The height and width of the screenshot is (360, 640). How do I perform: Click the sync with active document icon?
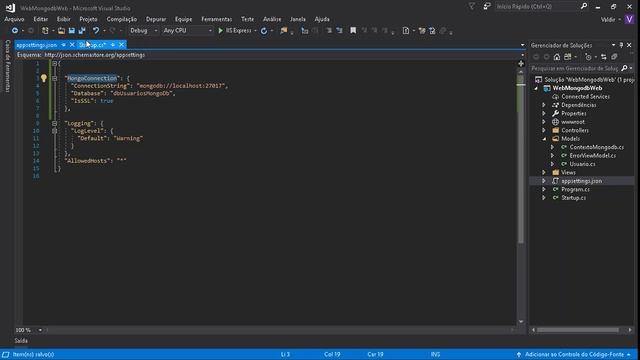point(604,57)
